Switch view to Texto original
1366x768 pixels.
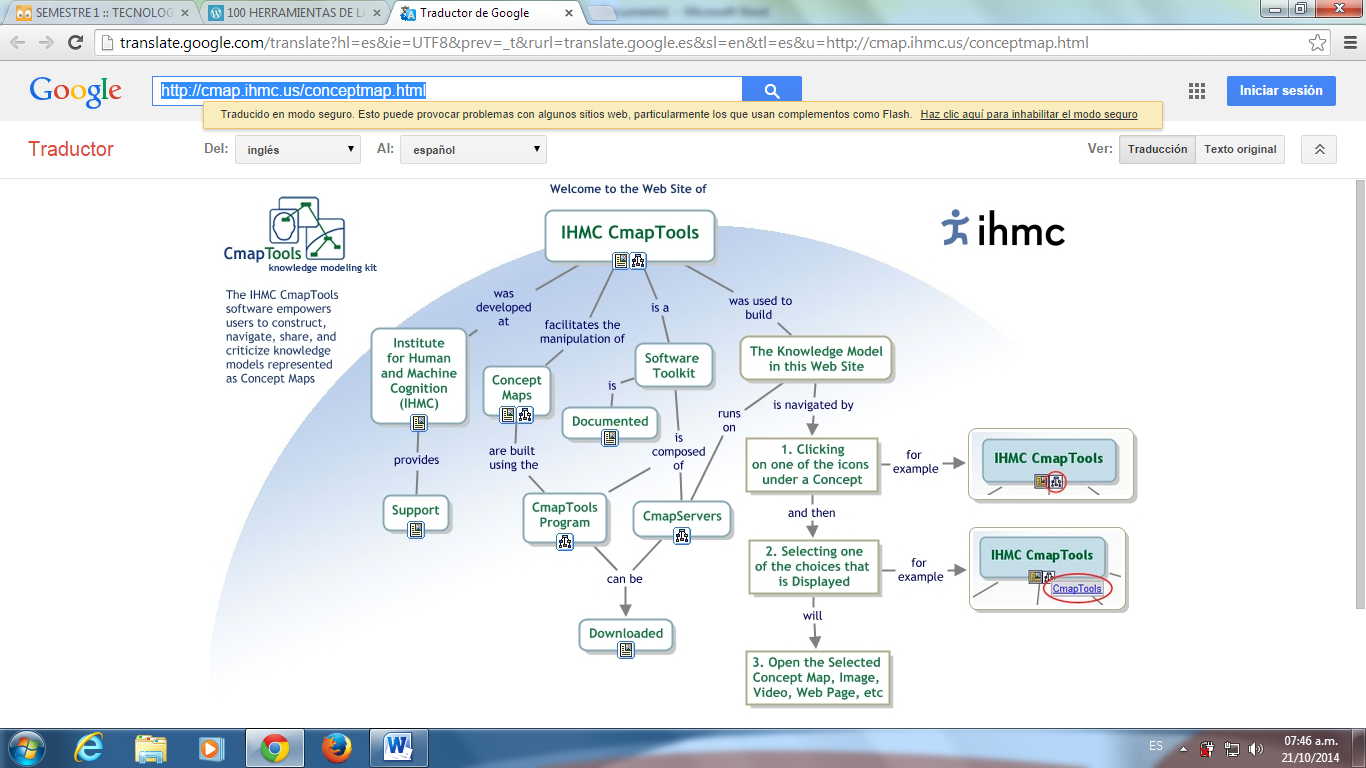point(1240,149)
